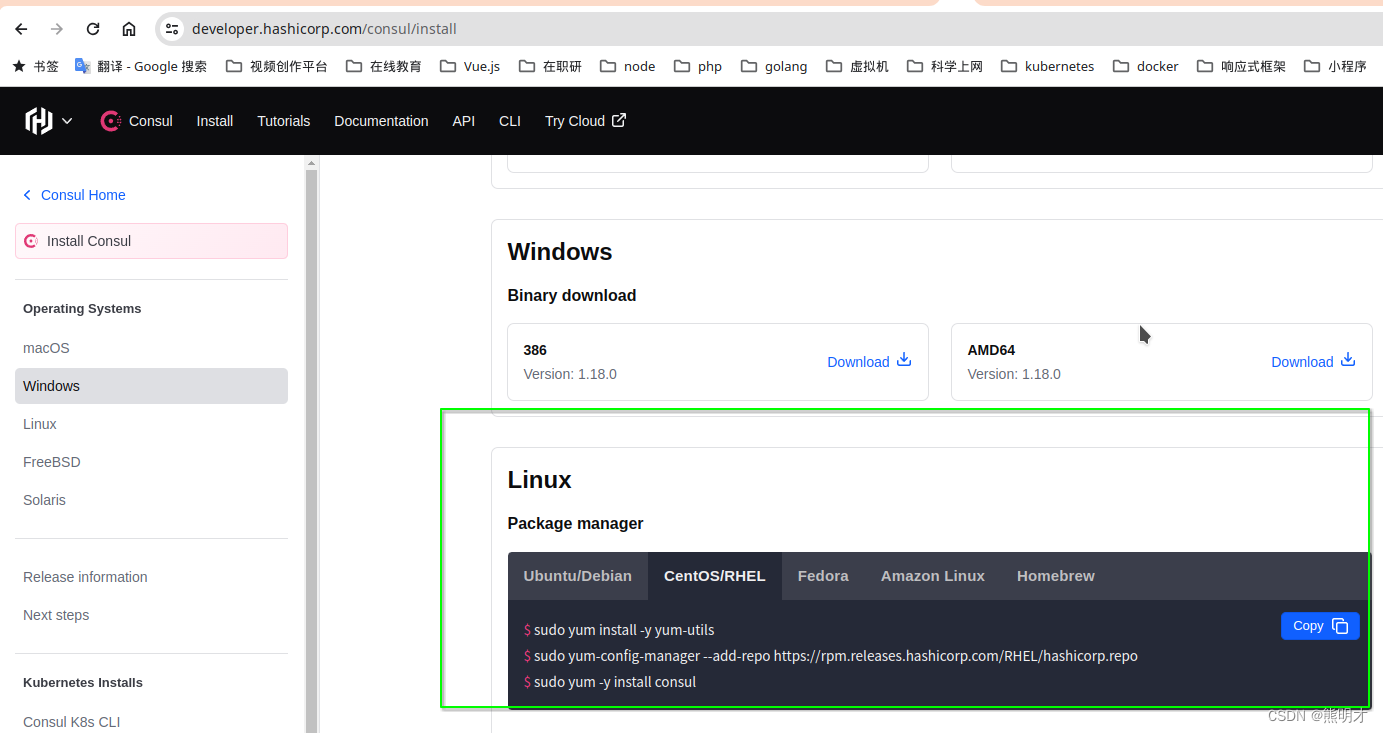Open the Tutorials nav item
The image size is (1383, 733).
tap(284, 121)
